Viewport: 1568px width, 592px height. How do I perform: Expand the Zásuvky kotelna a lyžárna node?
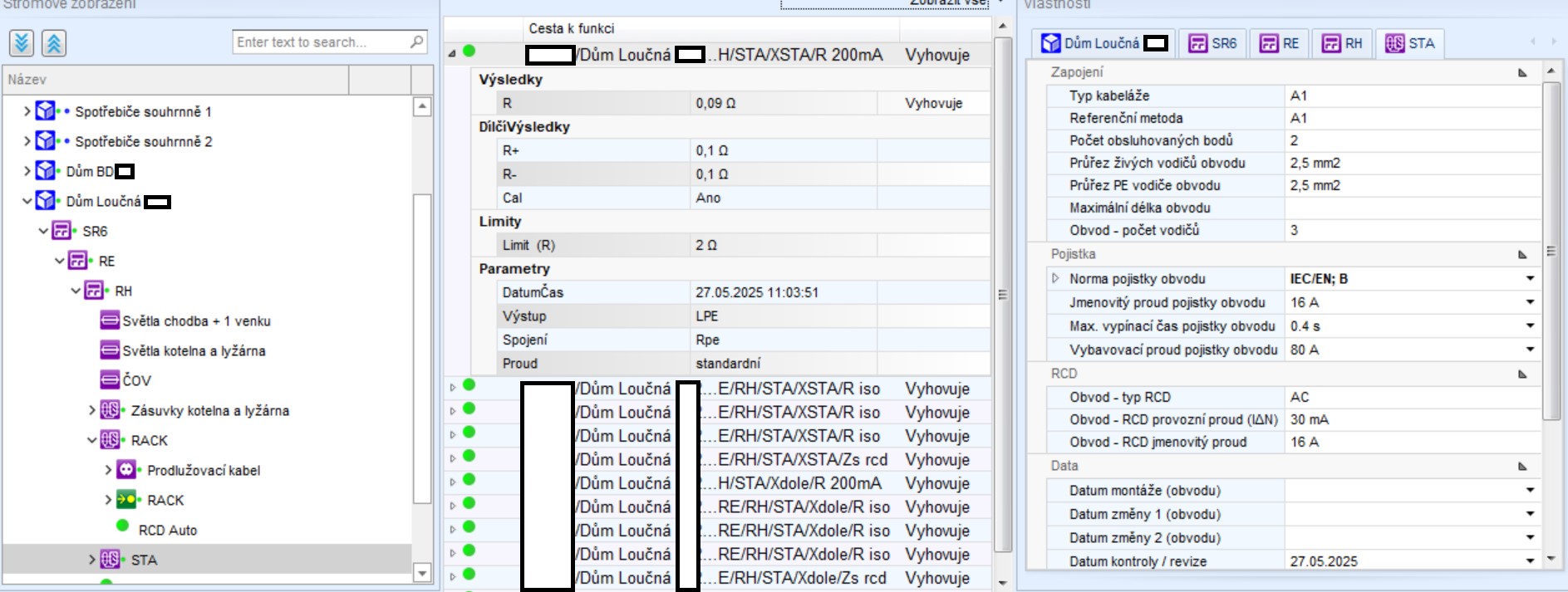(x=92, y=410)
